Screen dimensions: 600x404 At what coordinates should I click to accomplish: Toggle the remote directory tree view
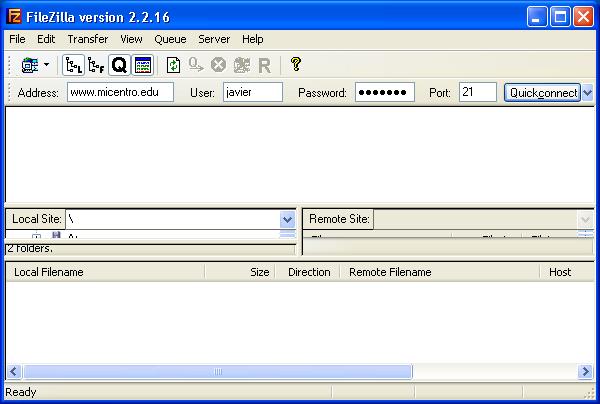[96, 65]
